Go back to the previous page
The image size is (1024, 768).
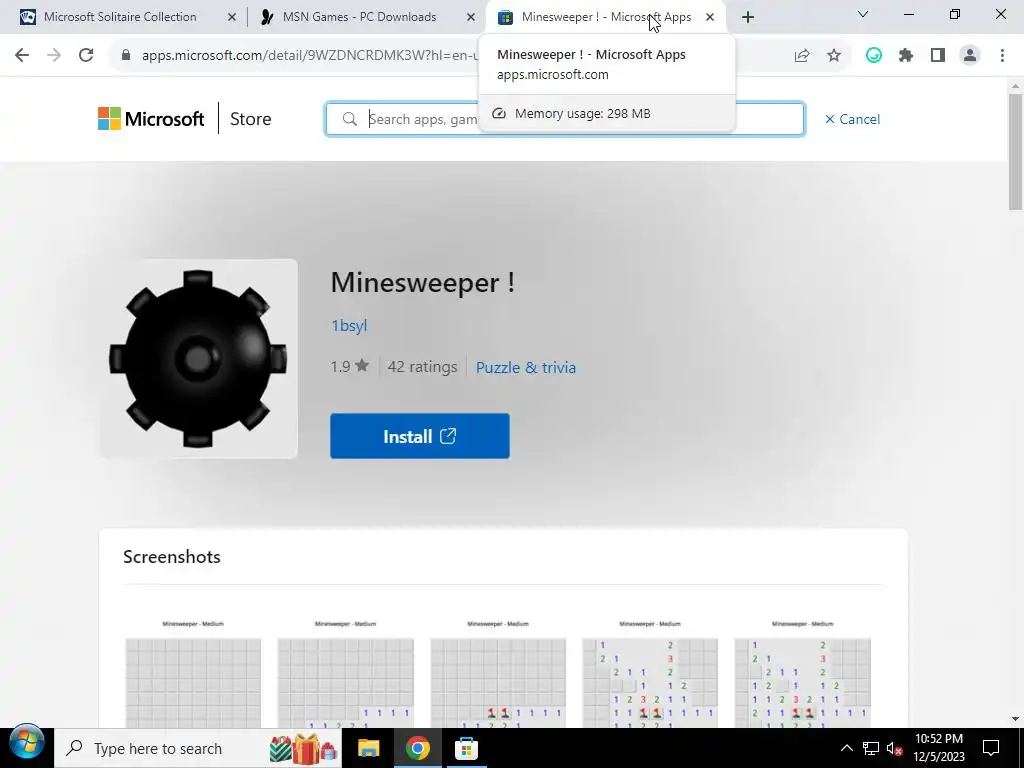(22, 56)
